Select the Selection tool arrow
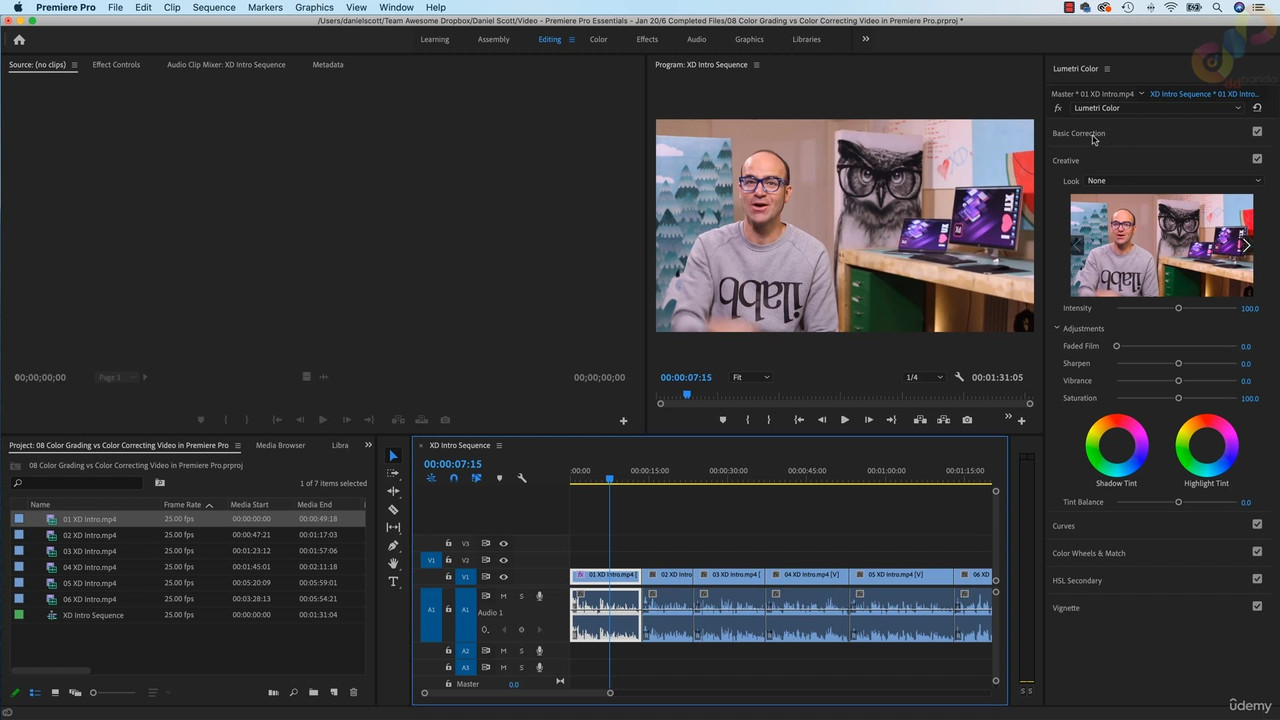1280x720 pixels. (393, 456)
